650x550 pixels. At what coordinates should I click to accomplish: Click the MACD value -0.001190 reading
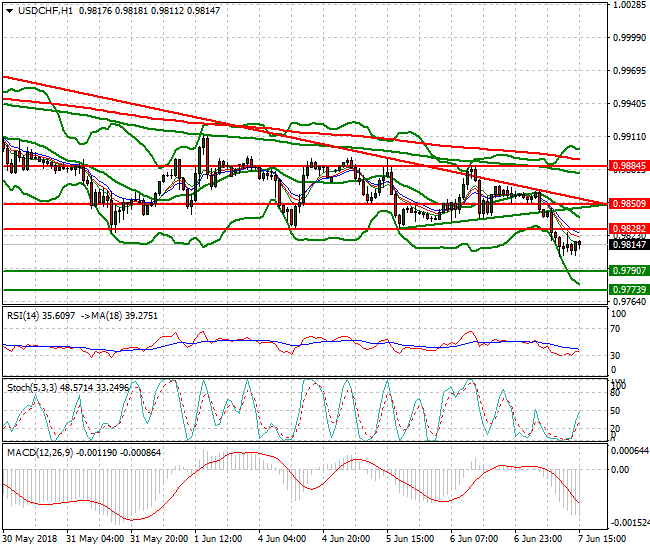(x=97, y=453)
